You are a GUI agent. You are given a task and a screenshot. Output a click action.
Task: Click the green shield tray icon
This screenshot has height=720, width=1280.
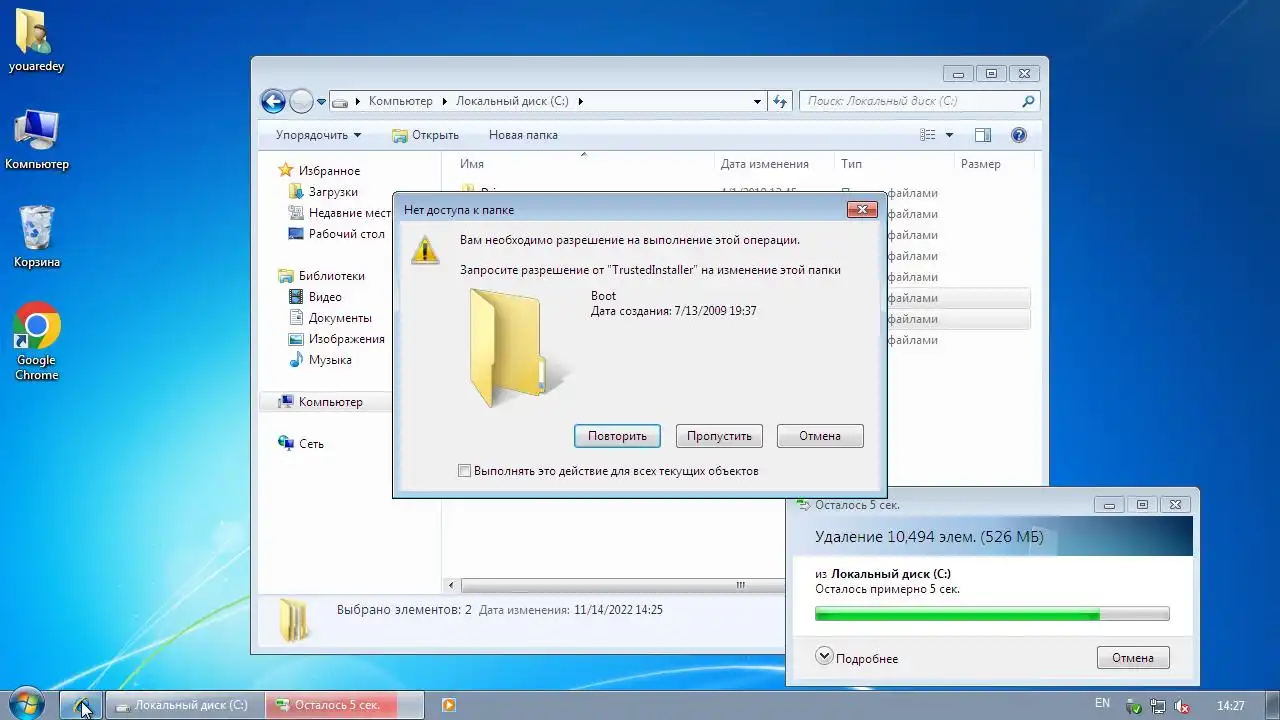(x=1133, y=706)
